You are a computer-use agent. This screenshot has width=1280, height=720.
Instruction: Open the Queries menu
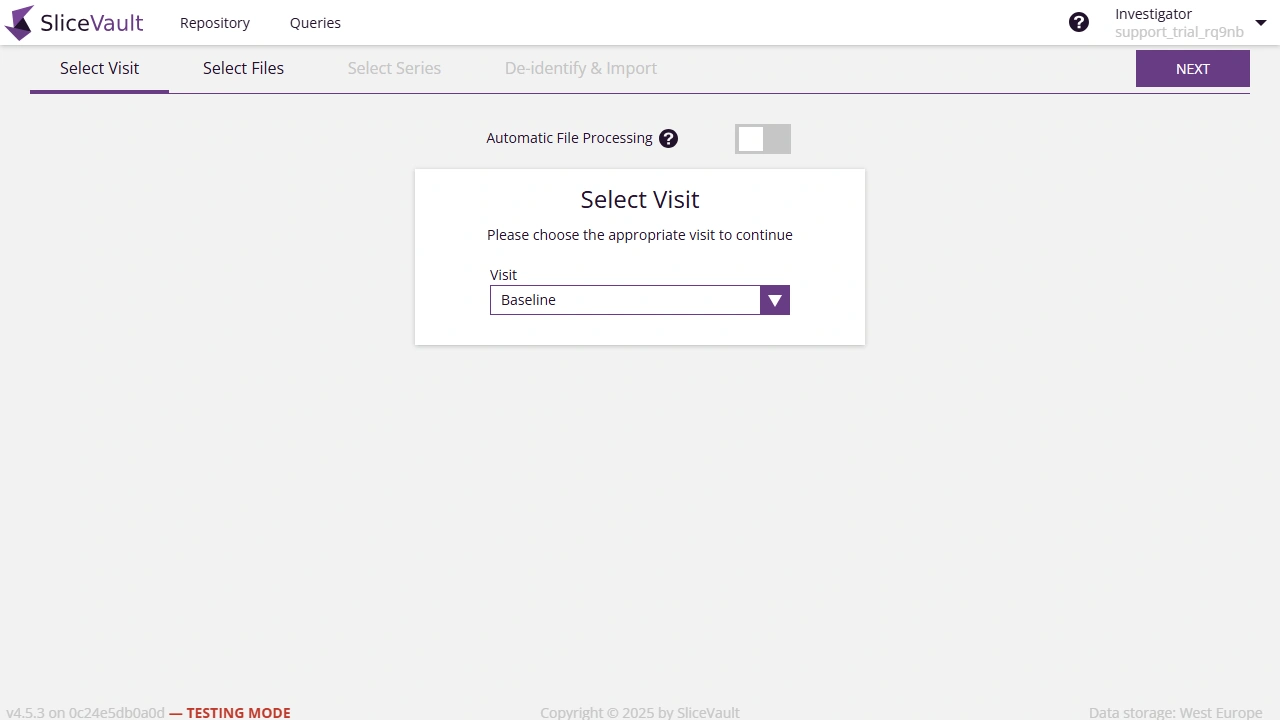click(x=315, y=23)
